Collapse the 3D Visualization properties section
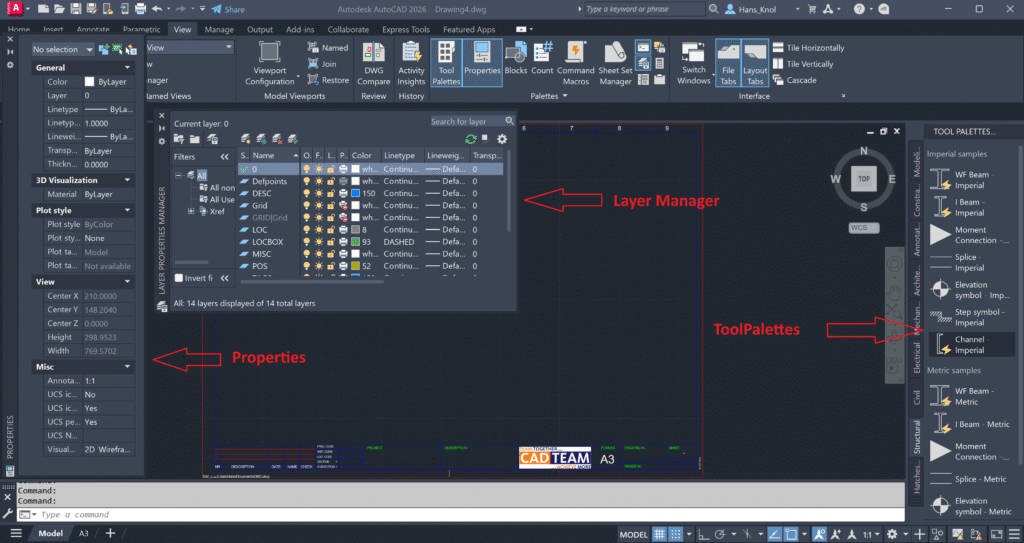The width and height of the screenshot is (1024, 543). 128,180
